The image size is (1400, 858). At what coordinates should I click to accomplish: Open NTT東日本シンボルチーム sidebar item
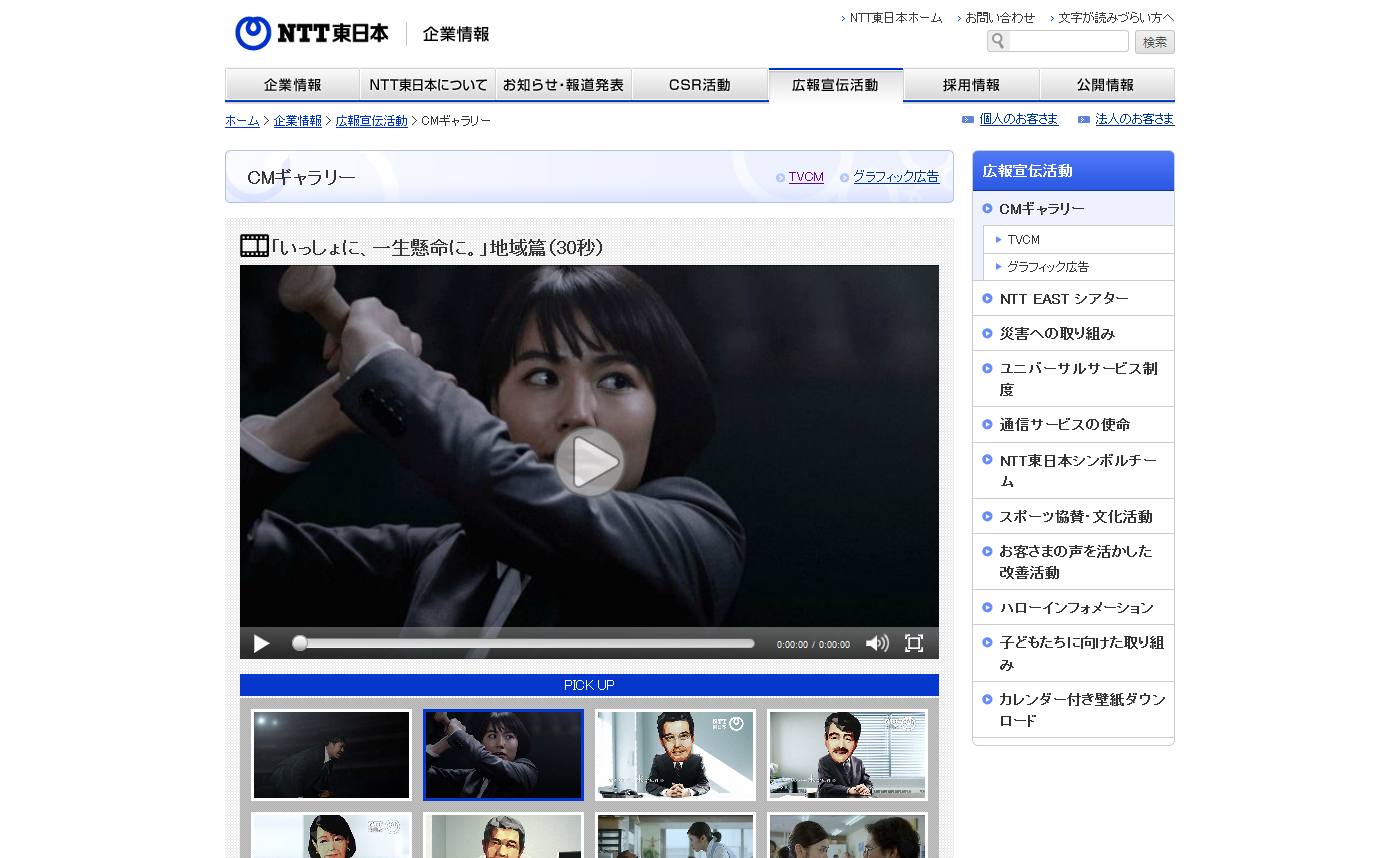[1073, 471]
